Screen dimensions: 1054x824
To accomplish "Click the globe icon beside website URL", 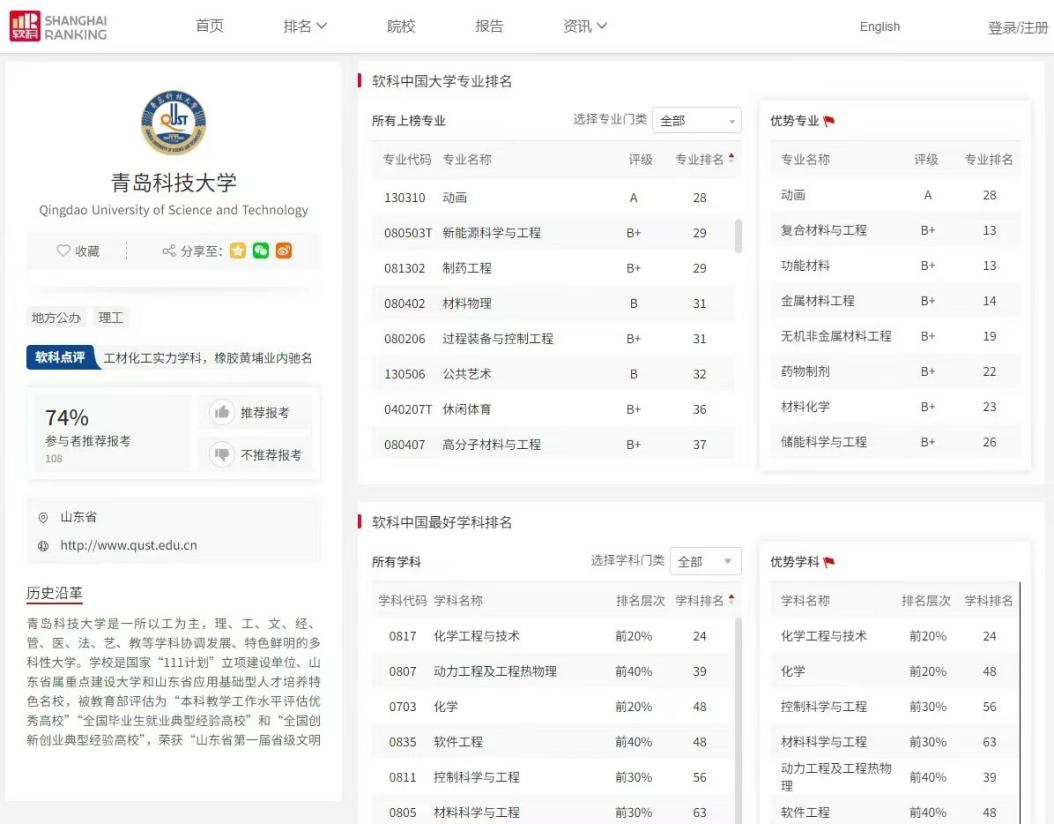I will coord(43,546).
